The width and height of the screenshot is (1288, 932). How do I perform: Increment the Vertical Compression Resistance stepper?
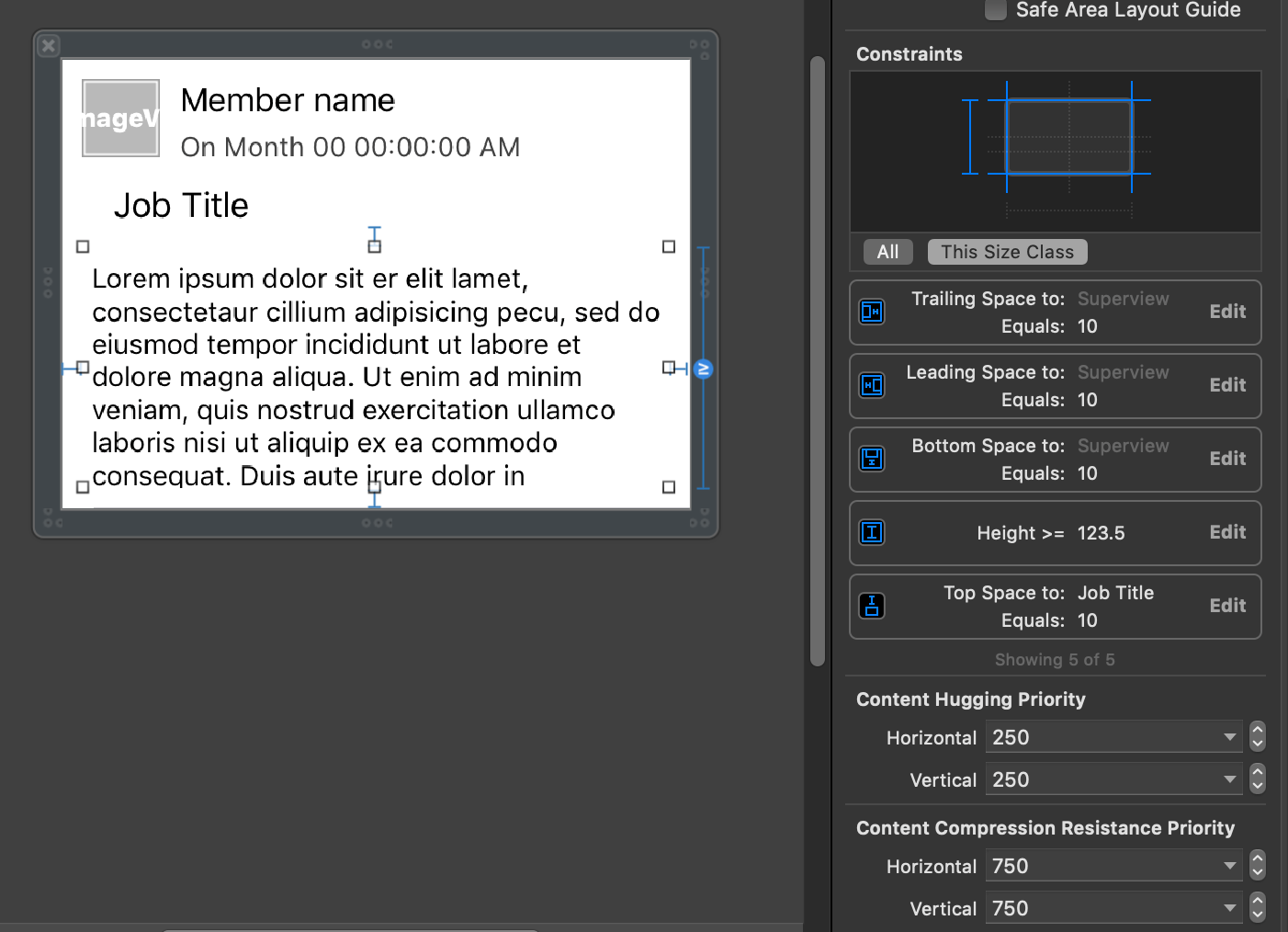(x=1257, y=902)
